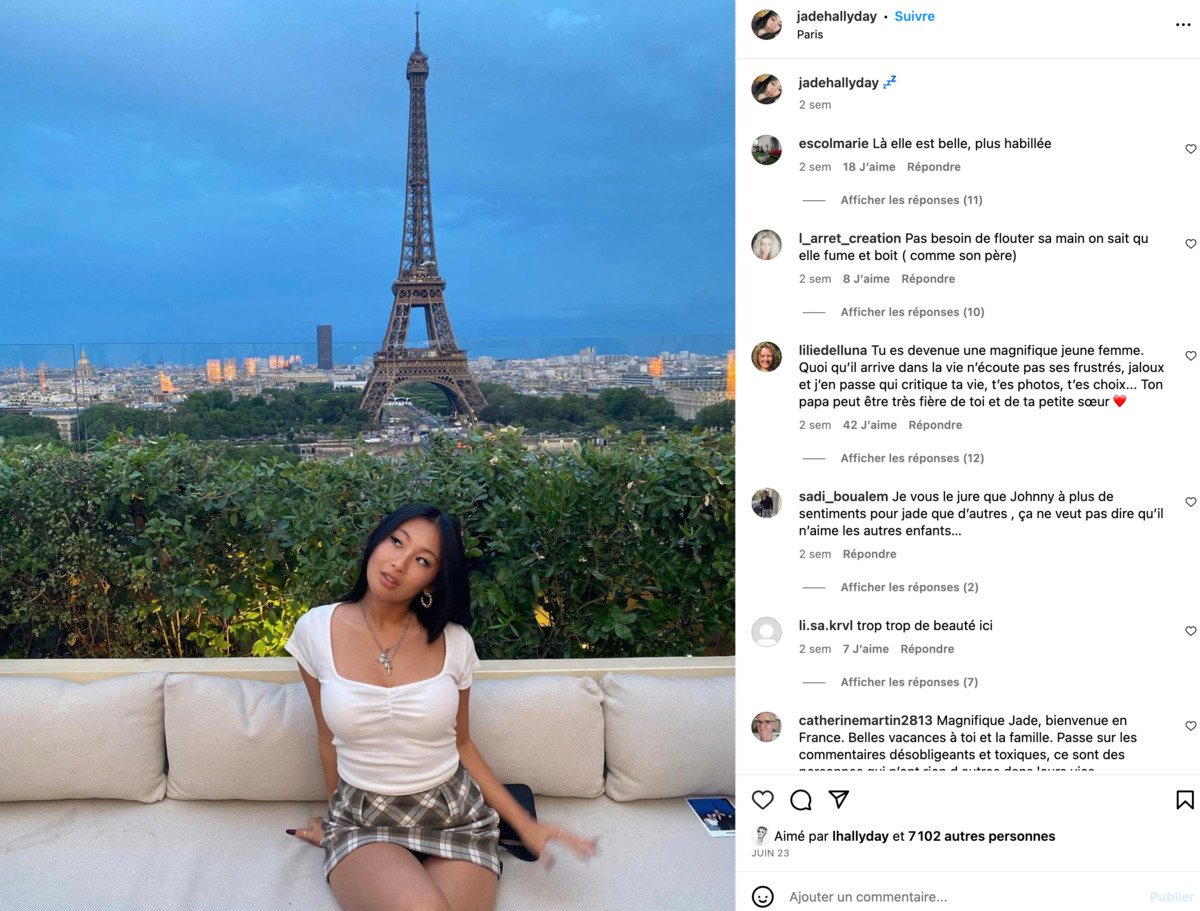Open the Paris location link
Screen dimensions: 1200x911
coord(810,34)
